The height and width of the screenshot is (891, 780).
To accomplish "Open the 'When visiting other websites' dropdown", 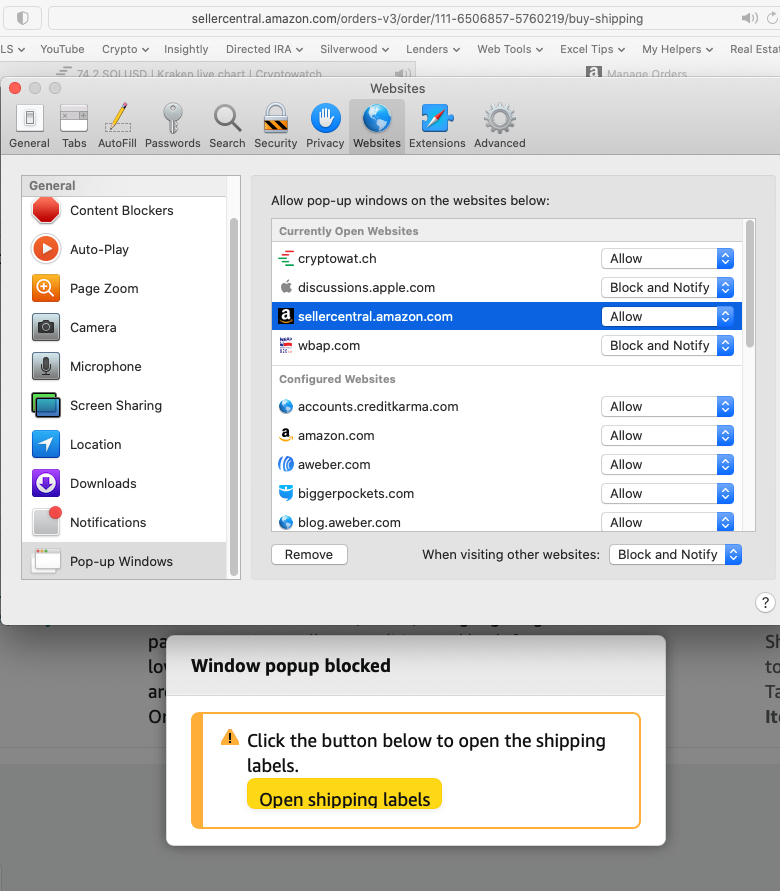I will point(675,555).
